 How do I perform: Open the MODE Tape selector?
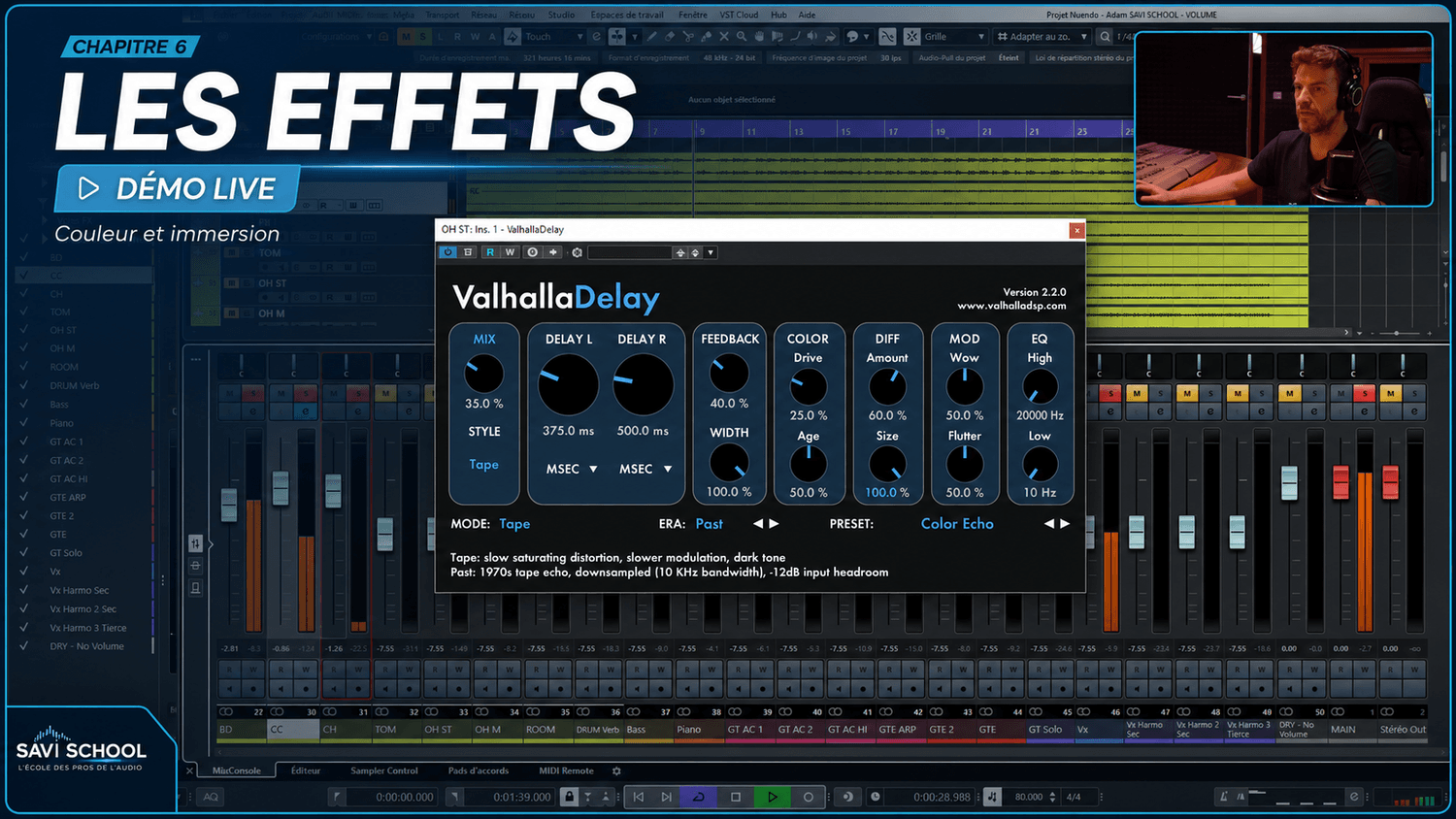point(514,524)
